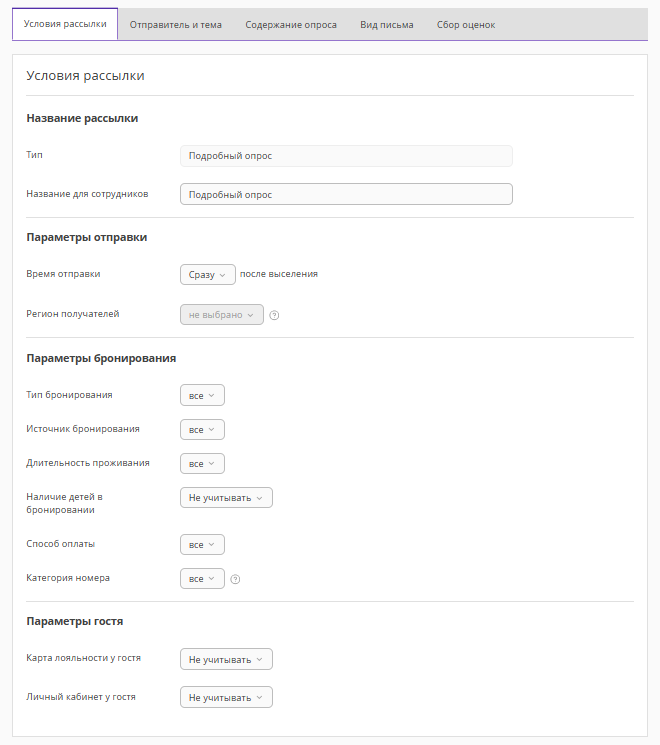The image size is (660, 745).
Task: Open Личный кабинет у гостя dropdown
Action: [226, 697]
